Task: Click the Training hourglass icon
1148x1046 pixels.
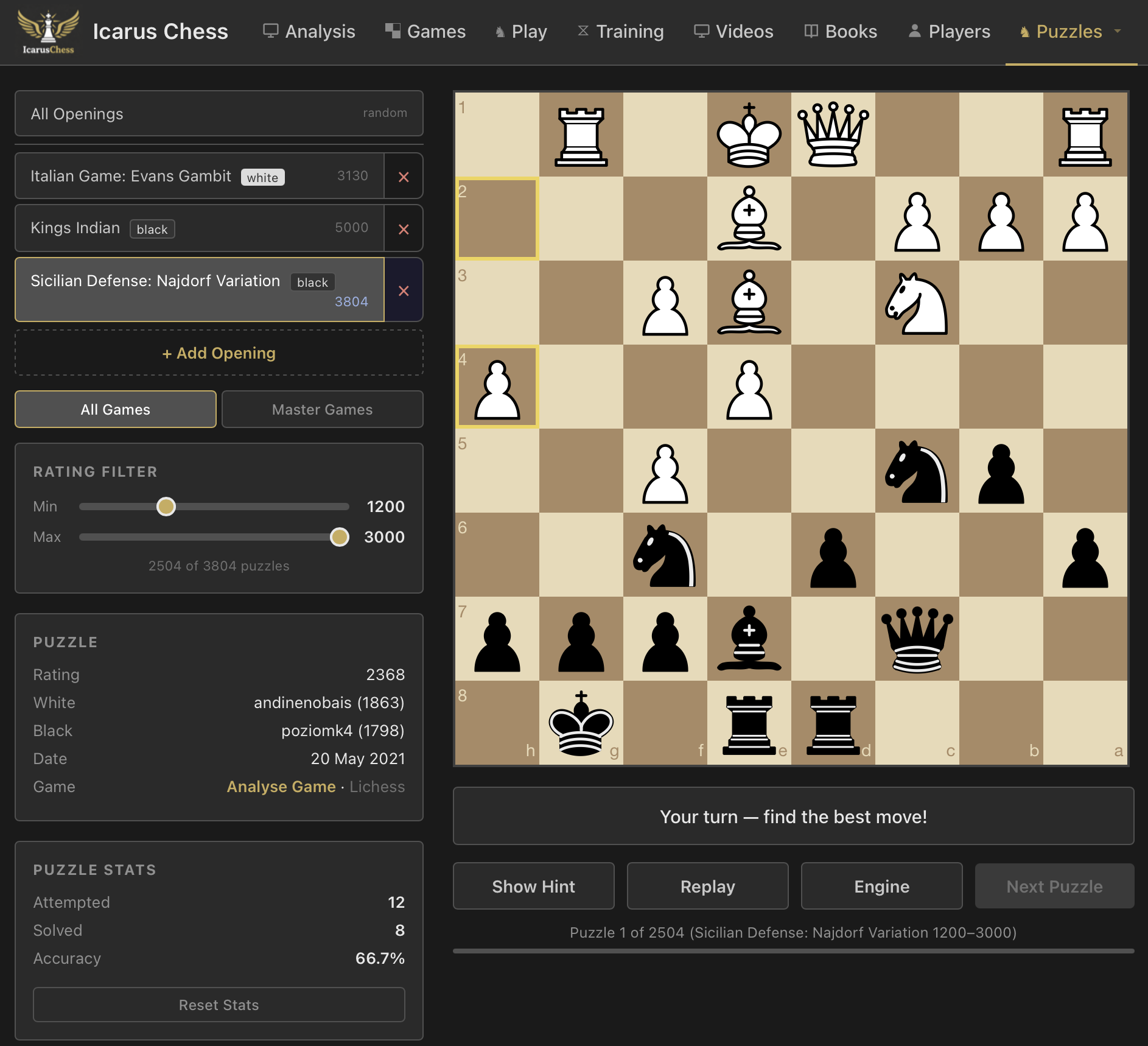Action: point(583,30)
